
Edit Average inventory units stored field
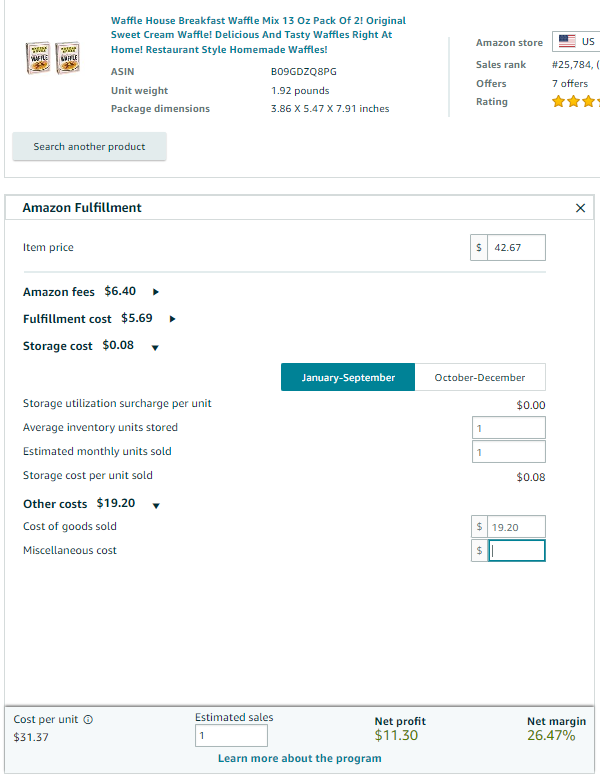509,428
